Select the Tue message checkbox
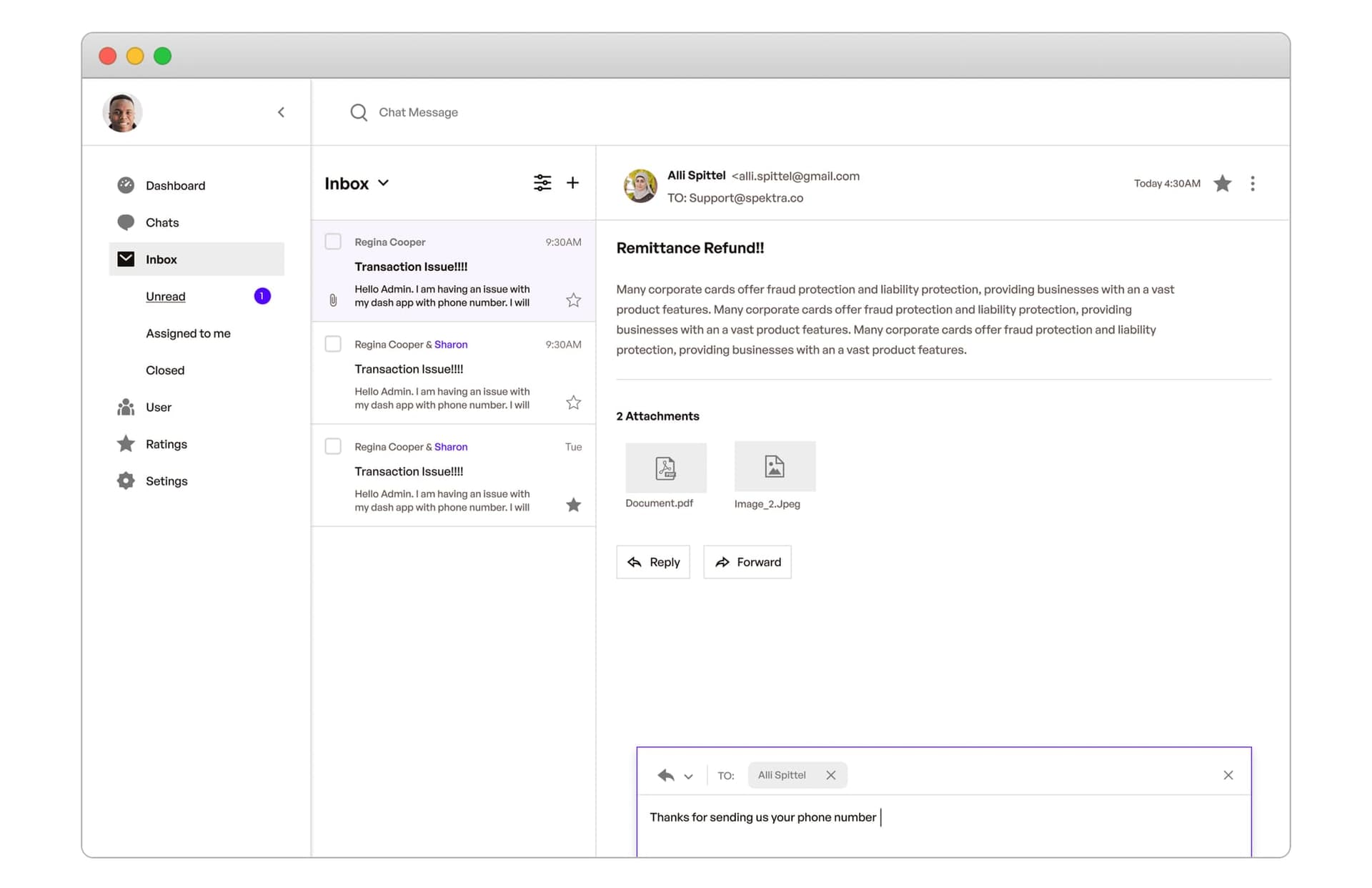This screenshot has height=888, width=1372. pyautogui.click(x=333, y=446)
